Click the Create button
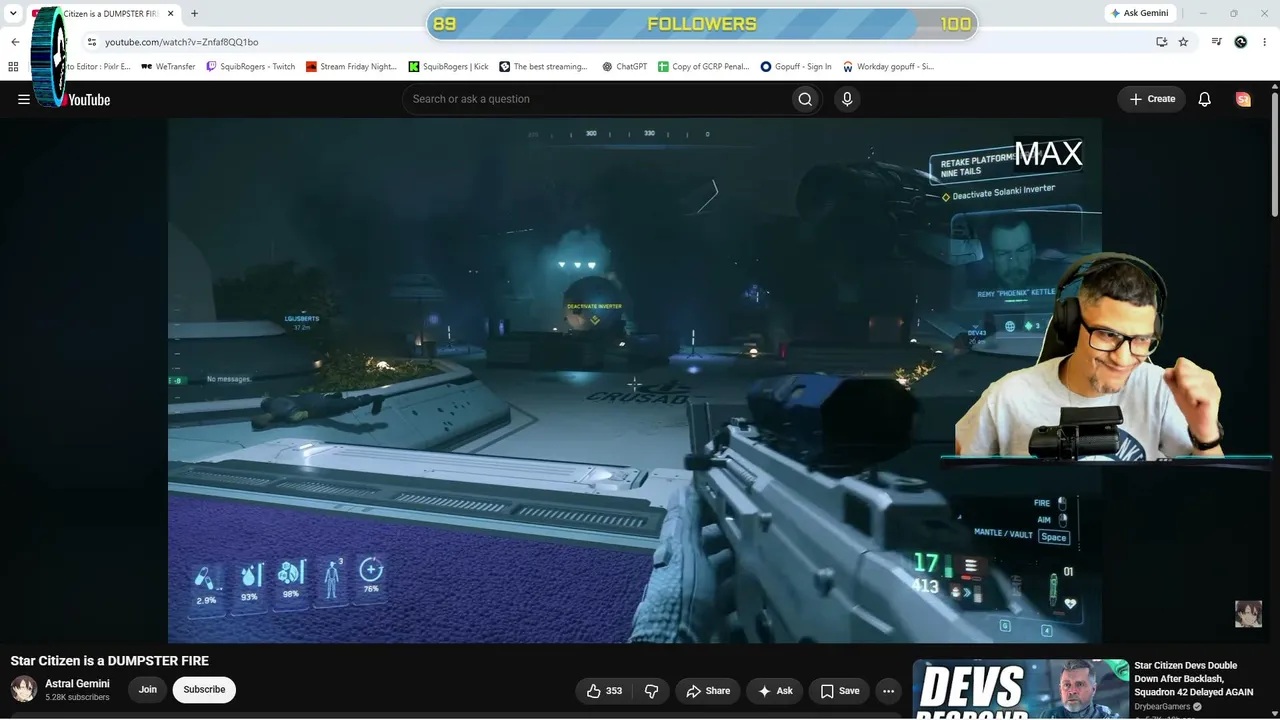Viewport: 1280px width, 720px height. point(1152,99)
